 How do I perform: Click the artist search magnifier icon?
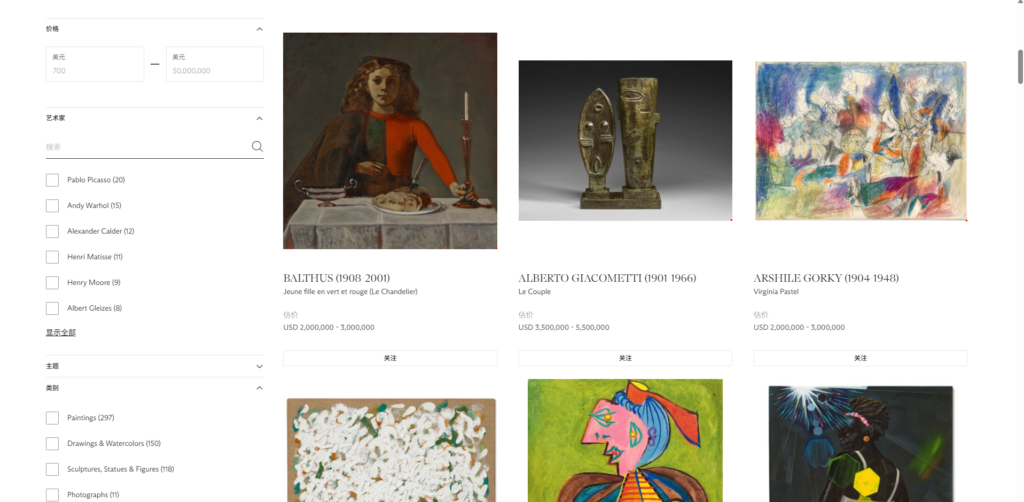point(257,146)
